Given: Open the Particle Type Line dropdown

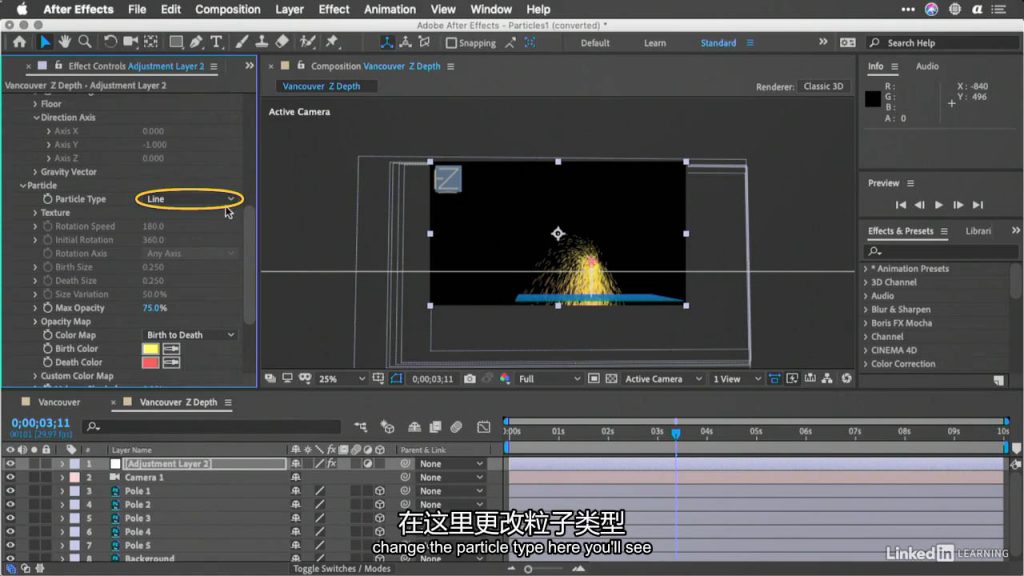Looking at the screenshot, I should pyautogui.click(x=189, y=199).
